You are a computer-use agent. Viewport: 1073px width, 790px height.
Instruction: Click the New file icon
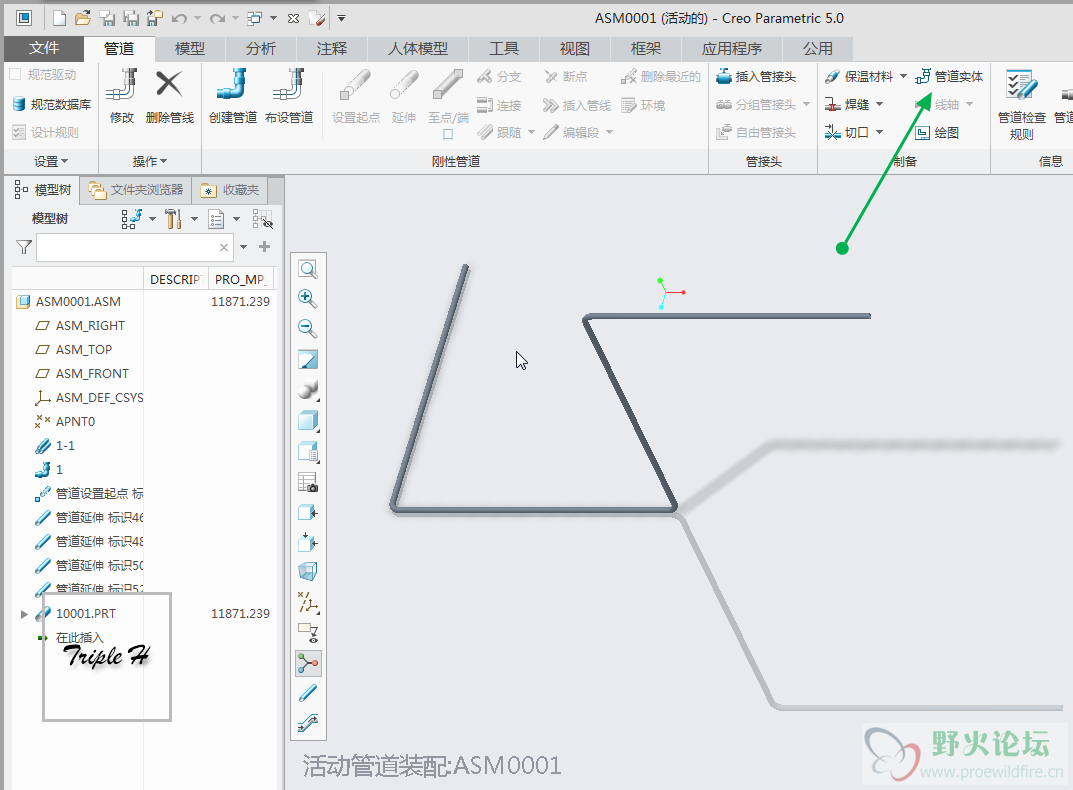tap(60, 18)
